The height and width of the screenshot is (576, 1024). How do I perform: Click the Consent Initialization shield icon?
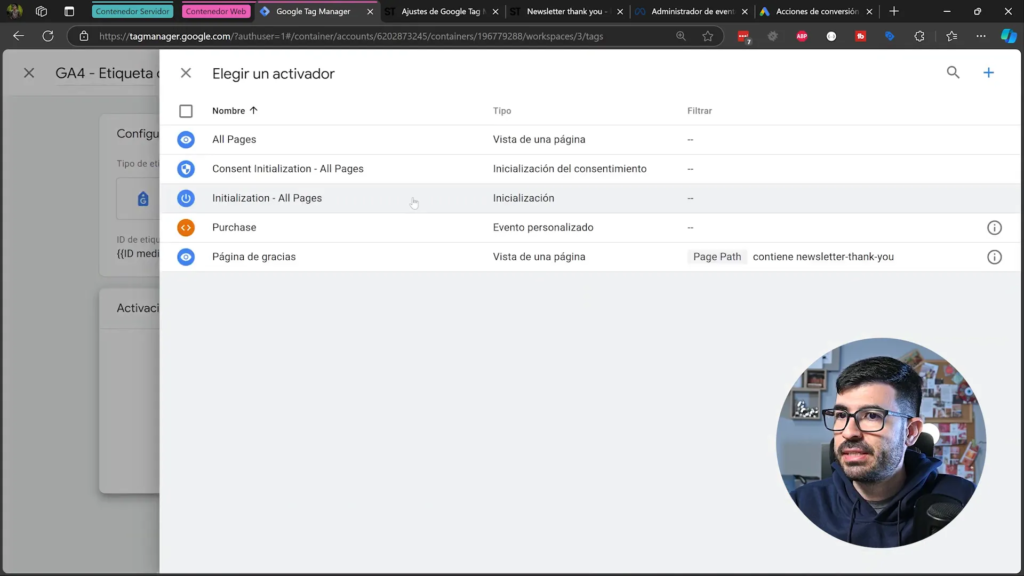pos(185,169)
